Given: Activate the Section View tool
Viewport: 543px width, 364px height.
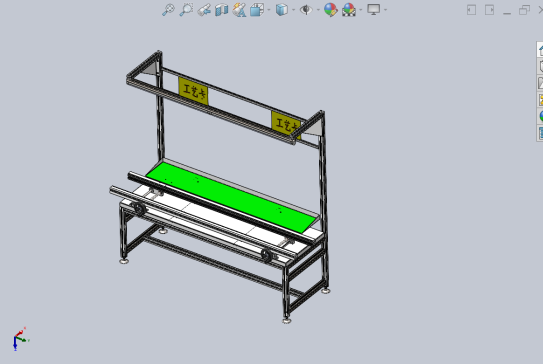Looking at the screenshot, I should pos(222,10).
